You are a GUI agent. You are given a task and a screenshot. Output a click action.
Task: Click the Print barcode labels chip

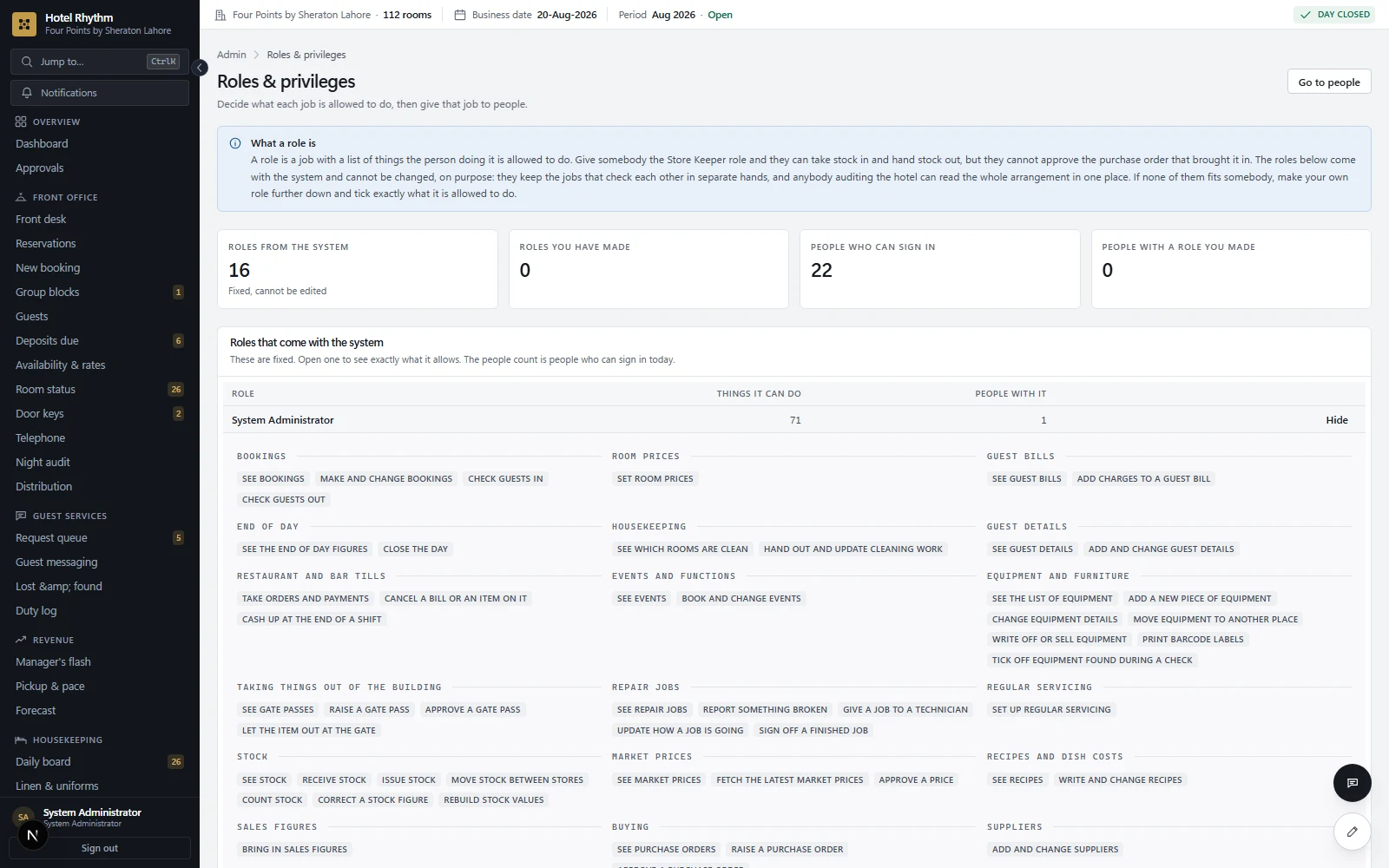pos(1193,640)
